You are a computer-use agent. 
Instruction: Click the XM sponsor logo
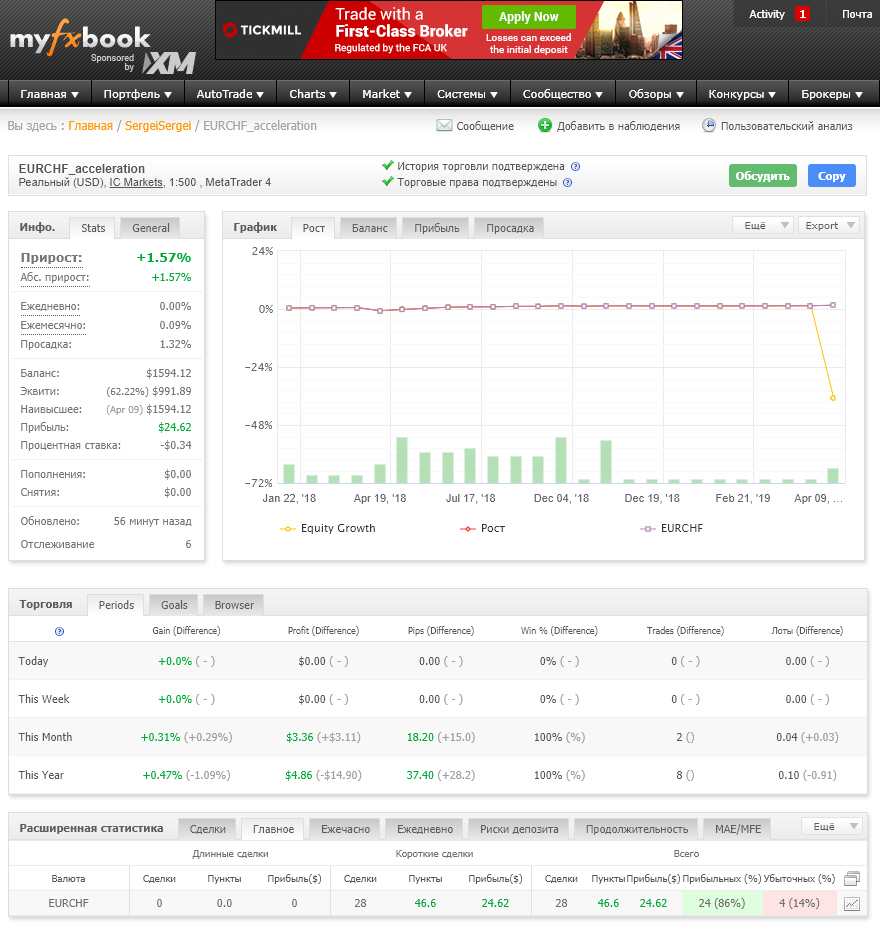(x=169, y=63)
